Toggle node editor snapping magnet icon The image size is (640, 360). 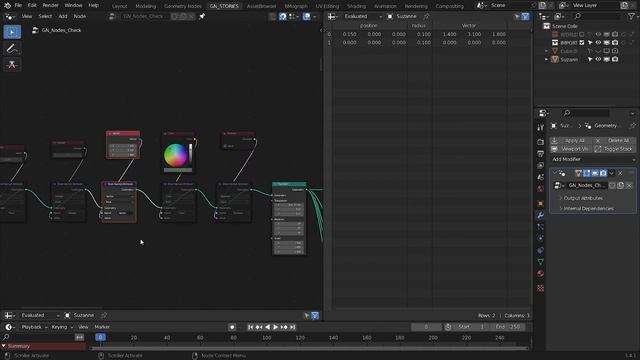(x=283, y=16)
